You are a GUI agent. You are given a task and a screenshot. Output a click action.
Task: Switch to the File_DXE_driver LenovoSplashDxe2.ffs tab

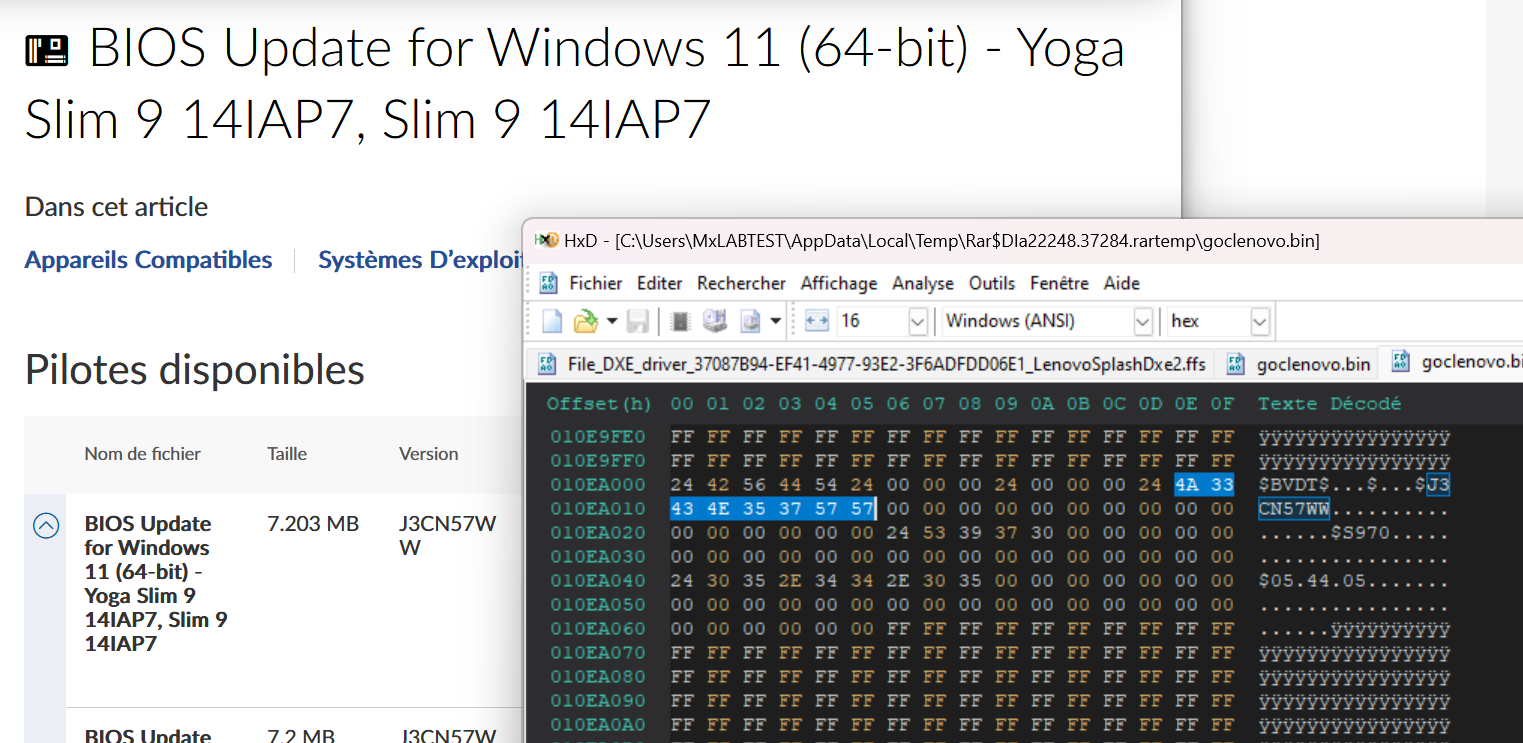point(872,363)
